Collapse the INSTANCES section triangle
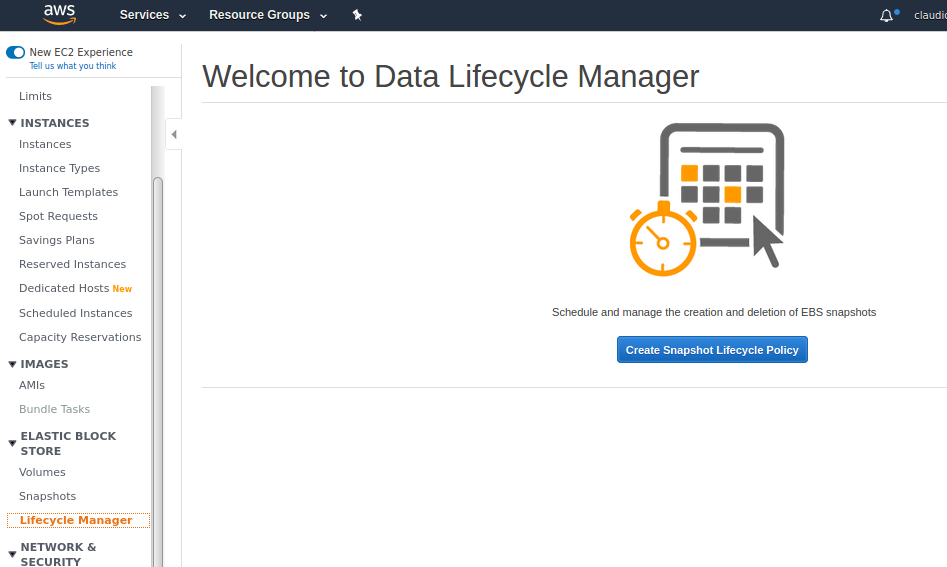The width and height of the screenshot is (947, 567). 12,123
